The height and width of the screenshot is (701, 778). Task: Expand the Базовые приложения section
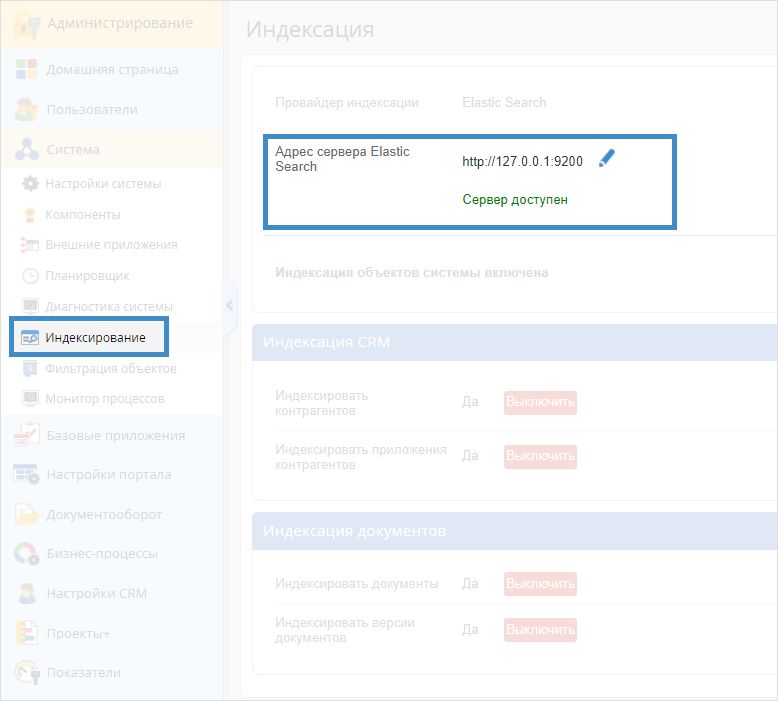coord(115,435)
